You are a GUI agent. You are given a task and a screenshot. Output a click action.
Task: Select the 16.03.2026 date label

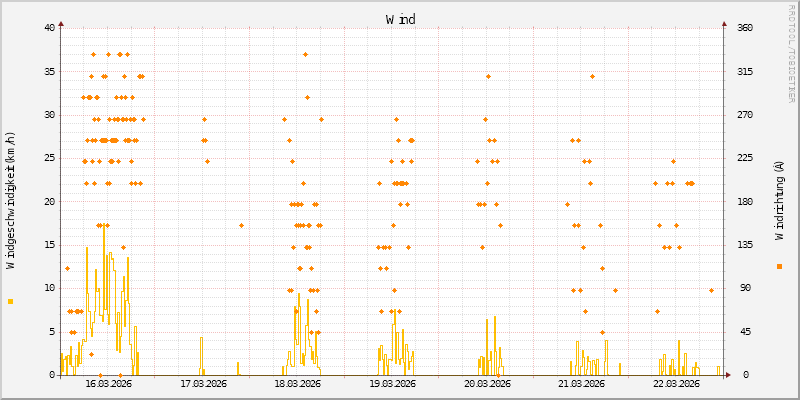[108, 383]
